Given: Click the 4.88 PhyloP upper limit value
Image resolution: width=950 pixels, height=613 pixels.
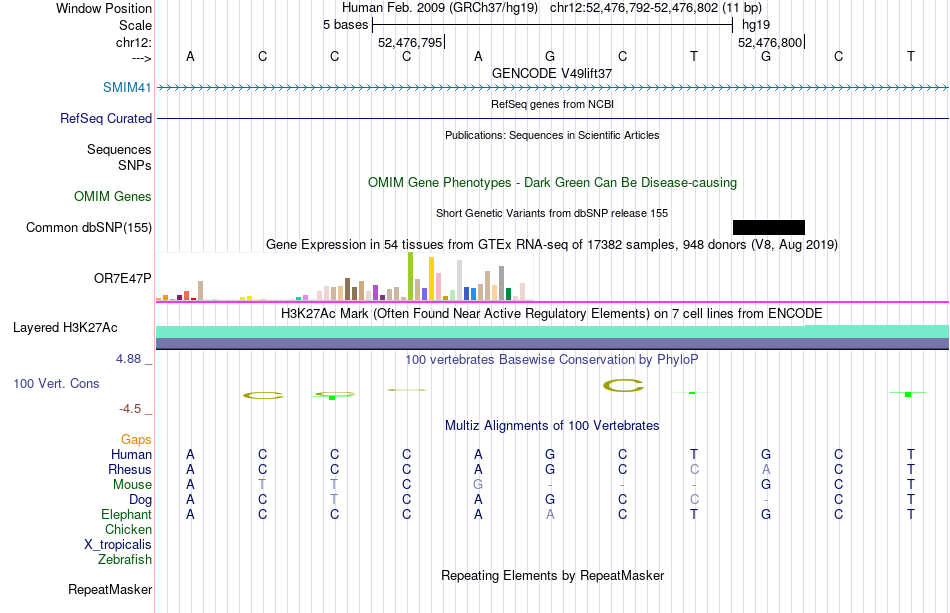Looking at the screenshot, I should tap(128, 359).
